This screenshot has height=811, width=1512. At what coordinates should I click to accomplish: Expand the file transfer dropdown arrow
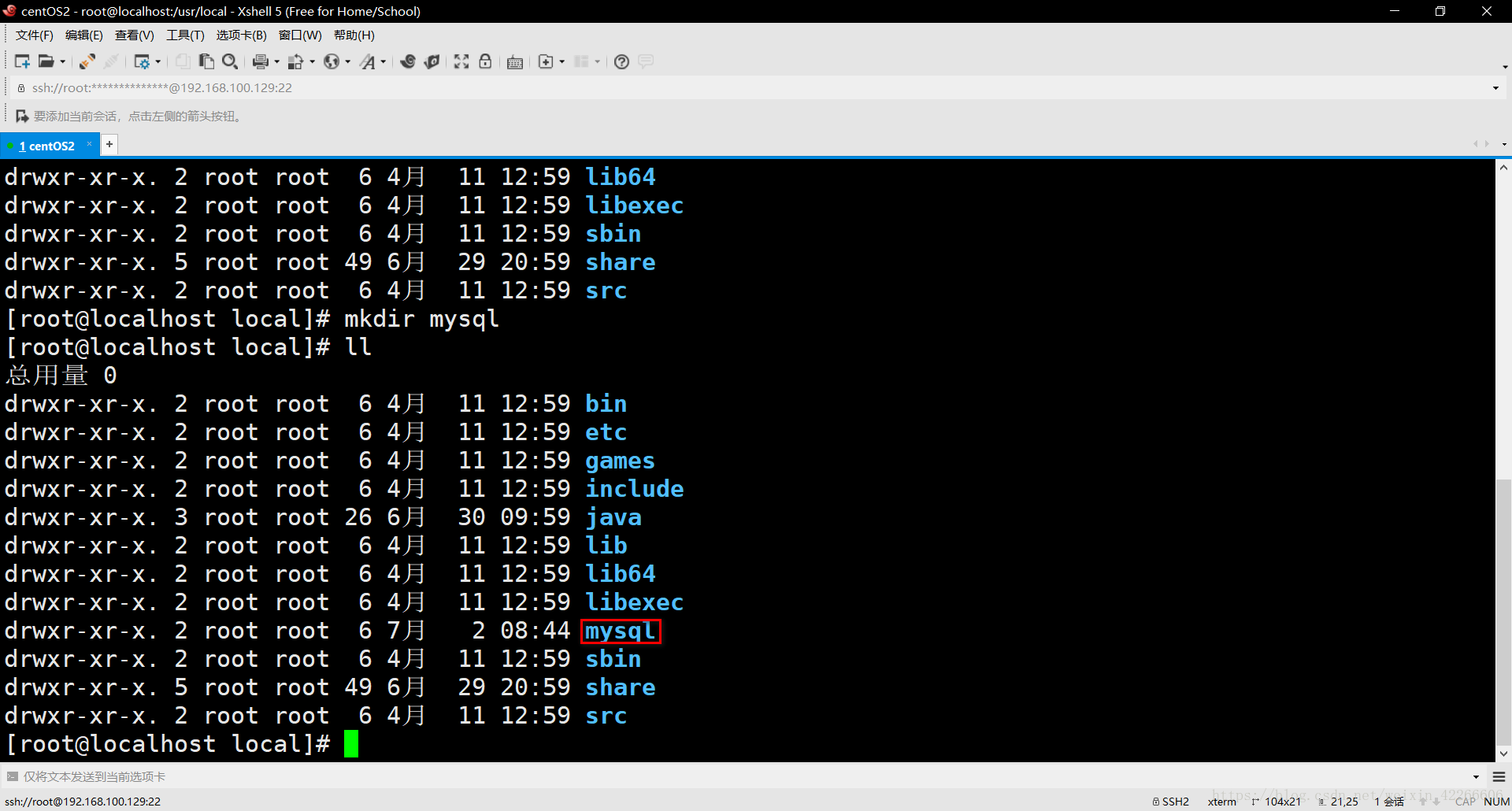(x=312, y=61)
